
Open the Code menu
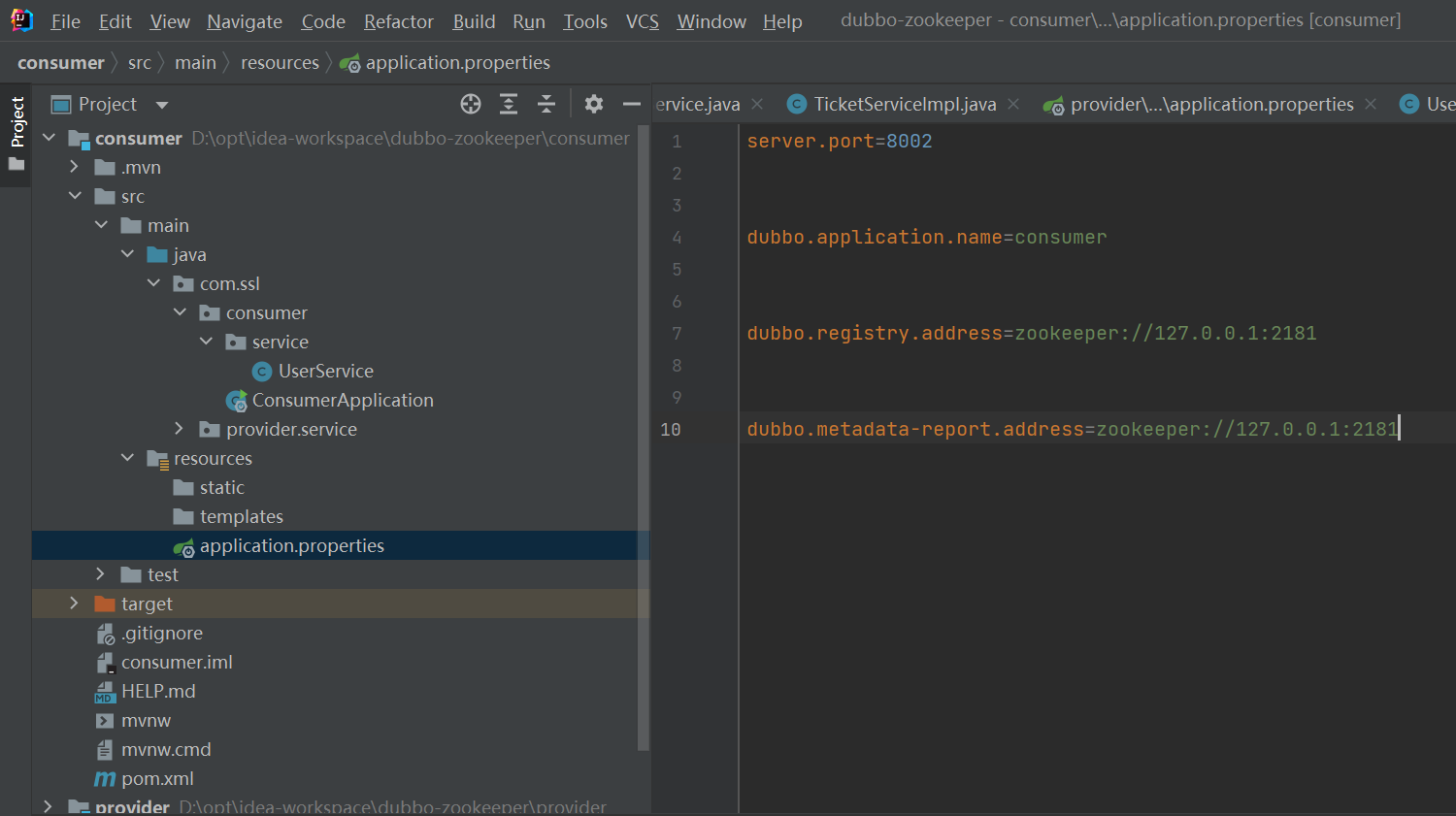323,21
